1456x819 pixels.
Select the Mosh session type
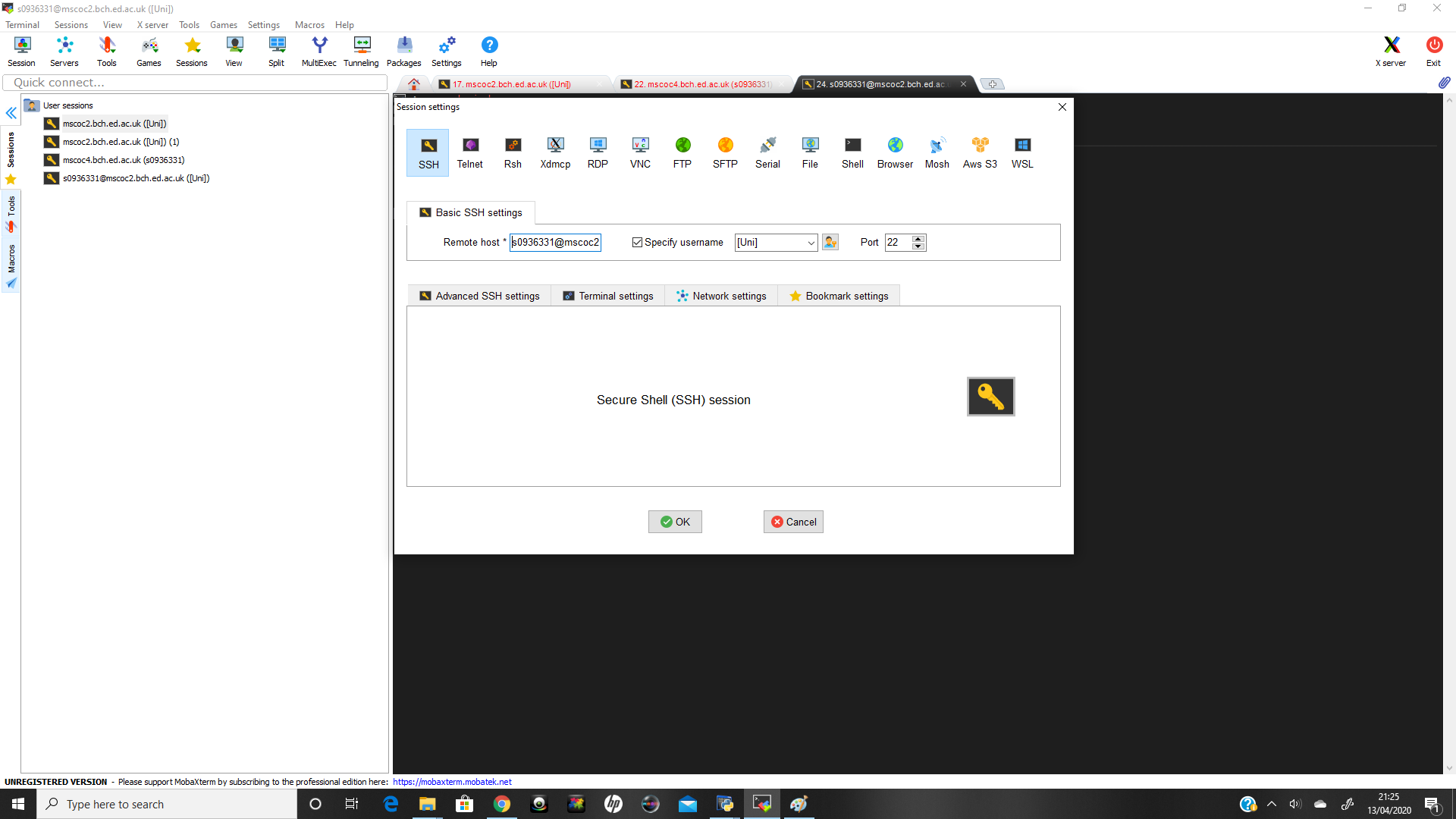pos(937,152)
